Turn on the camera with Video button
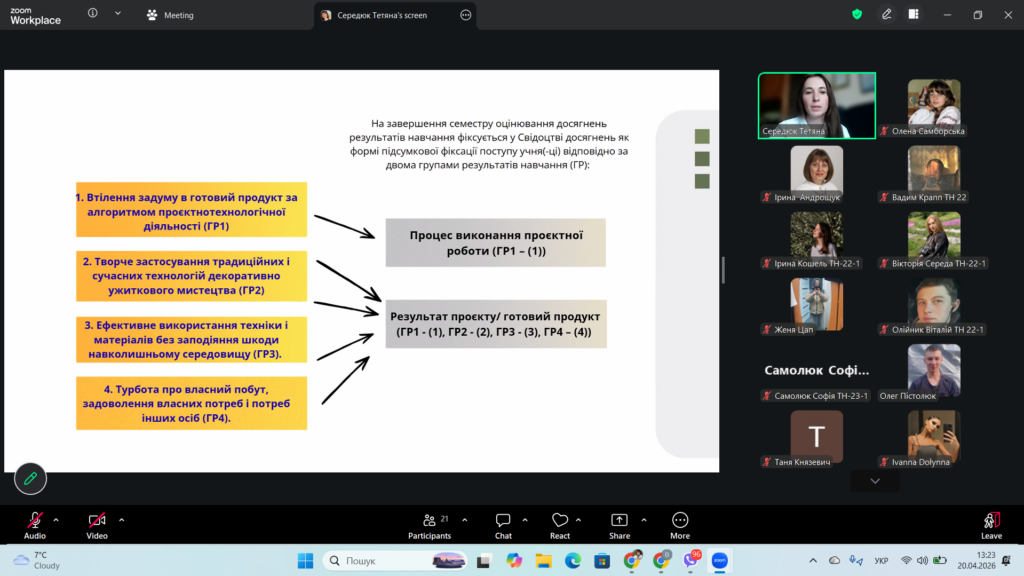This screenshot has width=1024, height=576. (x=97, y=523)
